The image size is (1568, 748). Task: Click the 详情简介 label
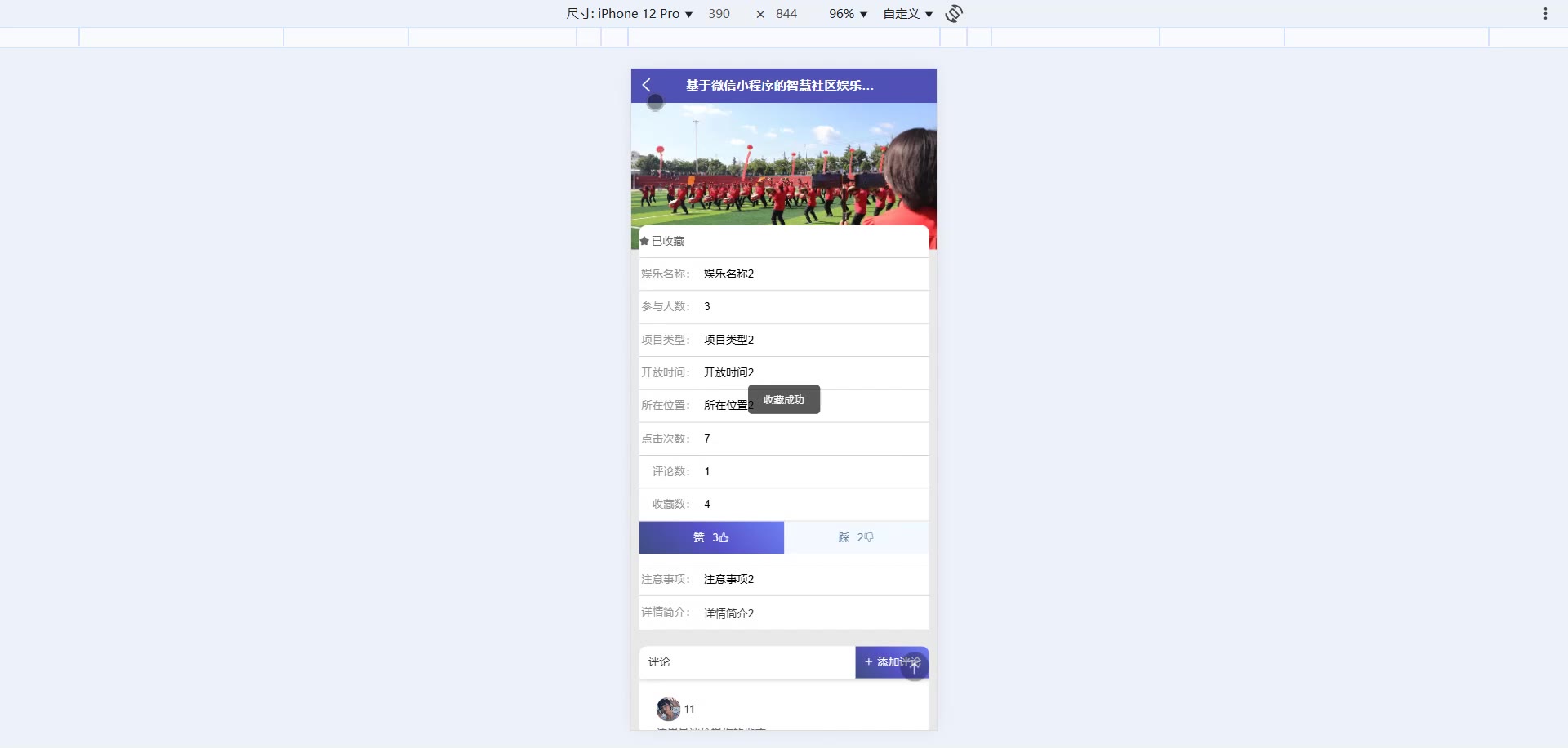pyautogui.click(x=665, y=612)
